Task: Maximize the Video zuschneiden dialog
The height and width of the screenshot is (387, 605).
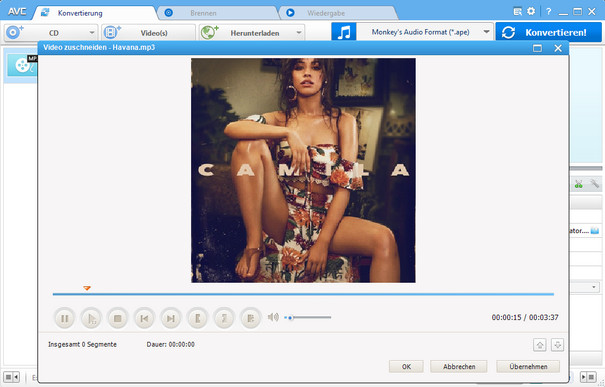Action: [537, 48]
